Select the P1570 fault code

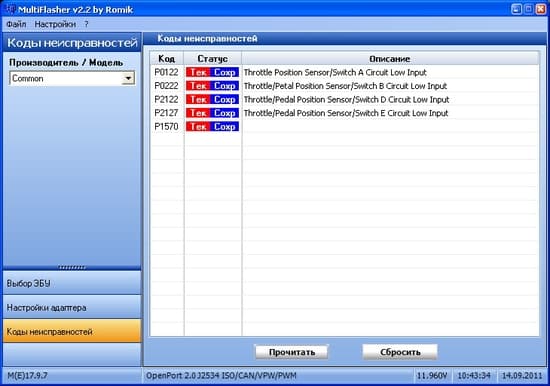click(x=166, y=127)
